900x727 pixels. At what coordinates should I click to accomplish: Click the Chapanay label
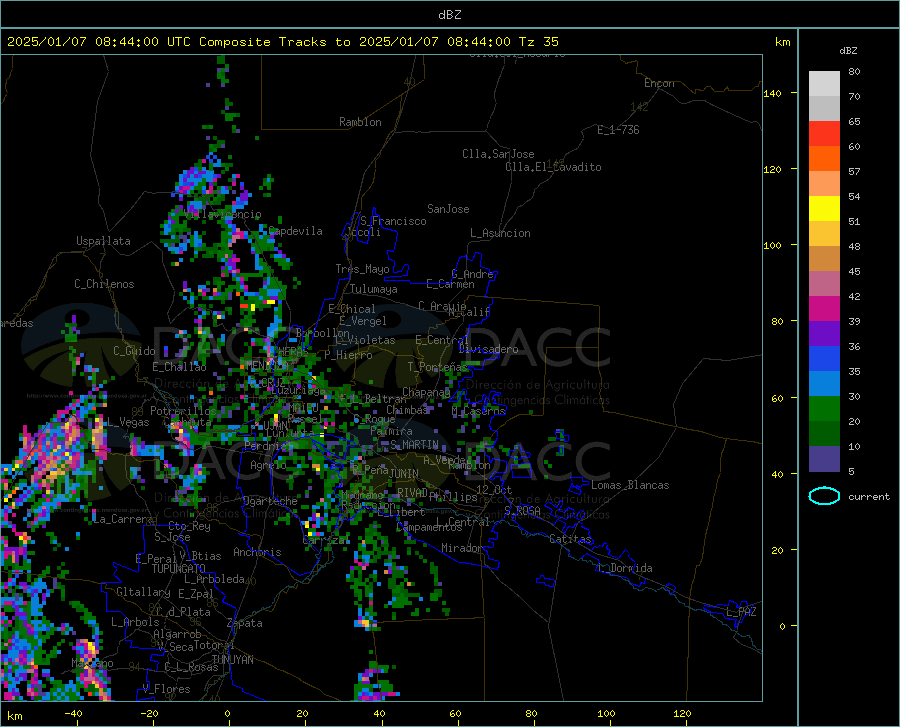pyautogui.click(x=426, y=392)
